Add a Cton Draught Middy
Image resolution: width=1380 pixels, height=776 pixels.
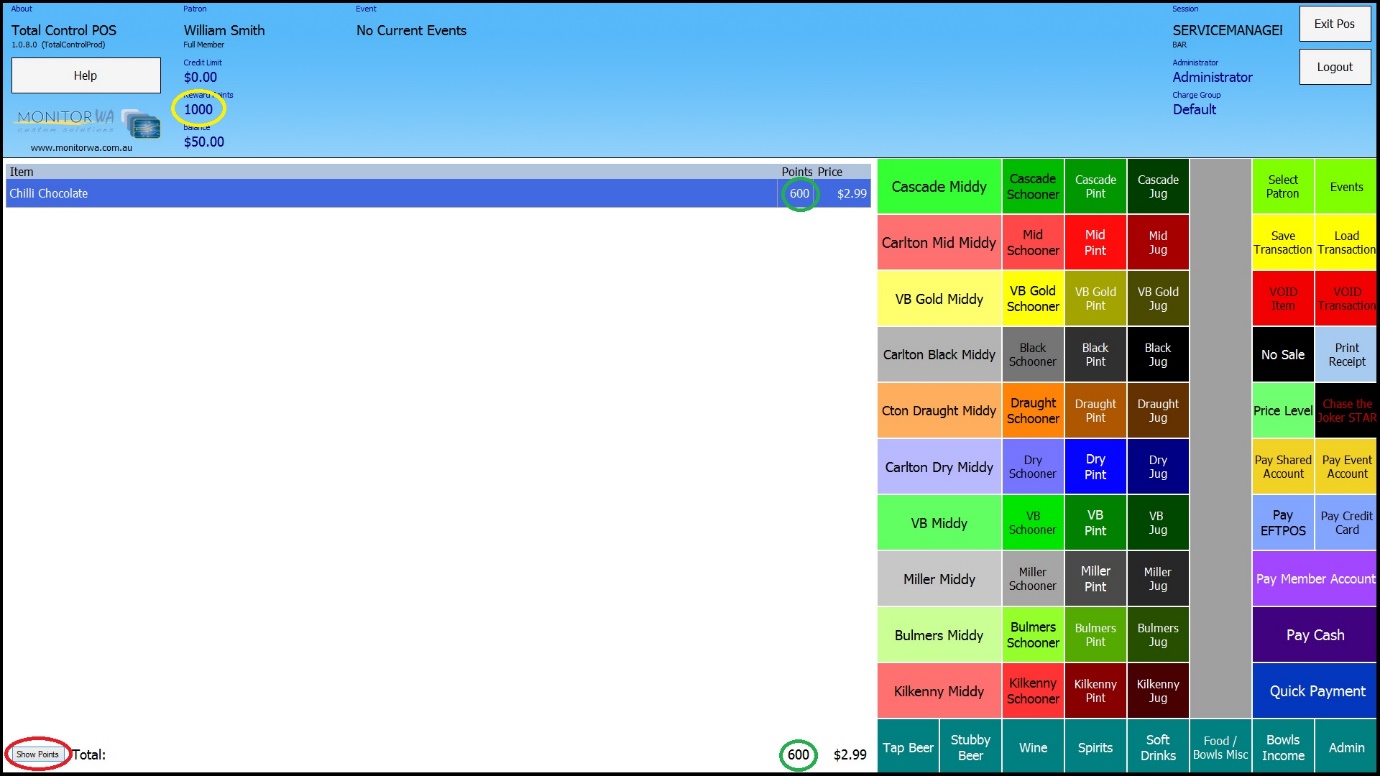939,410
